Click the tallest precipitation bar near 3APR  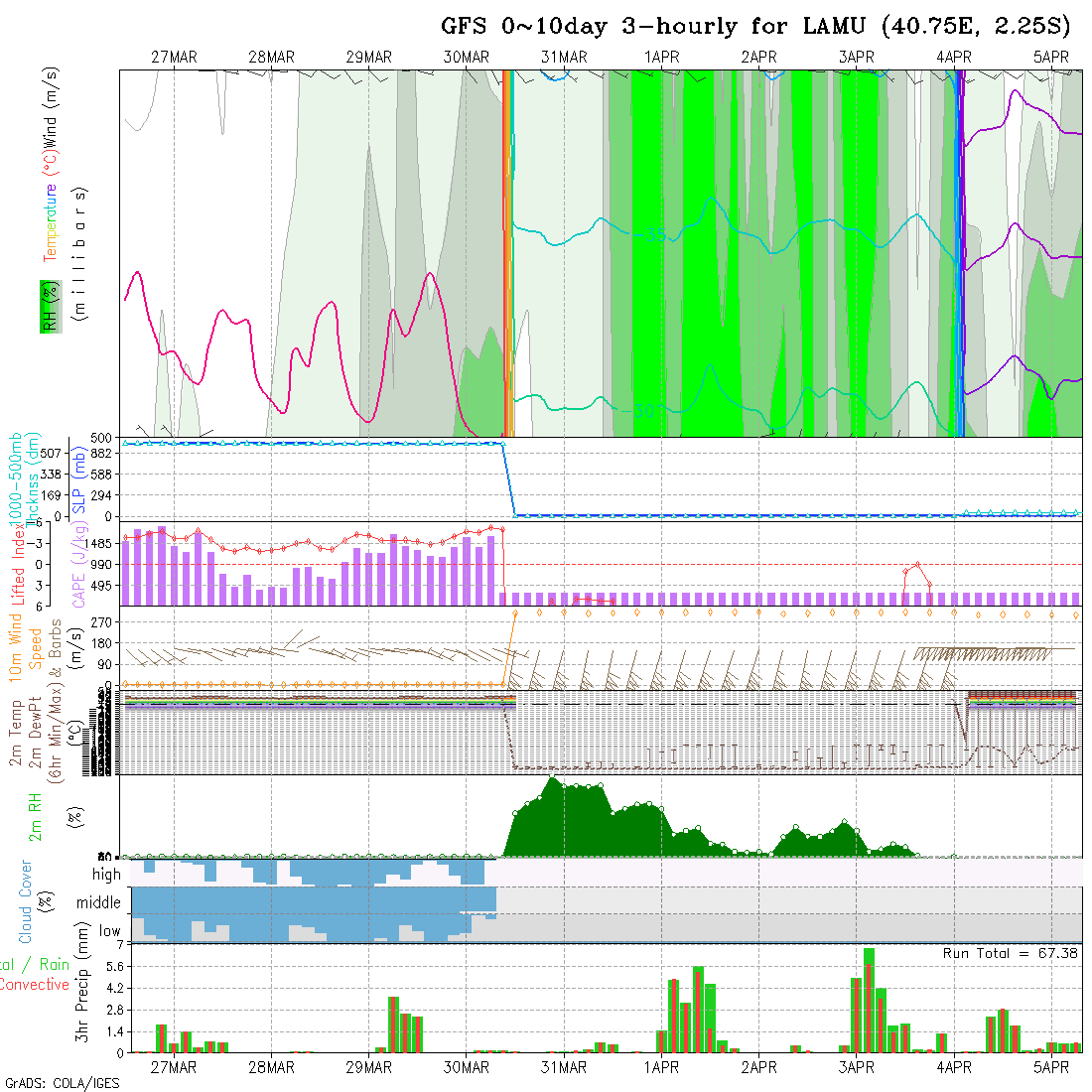(x=869, y=1000)
